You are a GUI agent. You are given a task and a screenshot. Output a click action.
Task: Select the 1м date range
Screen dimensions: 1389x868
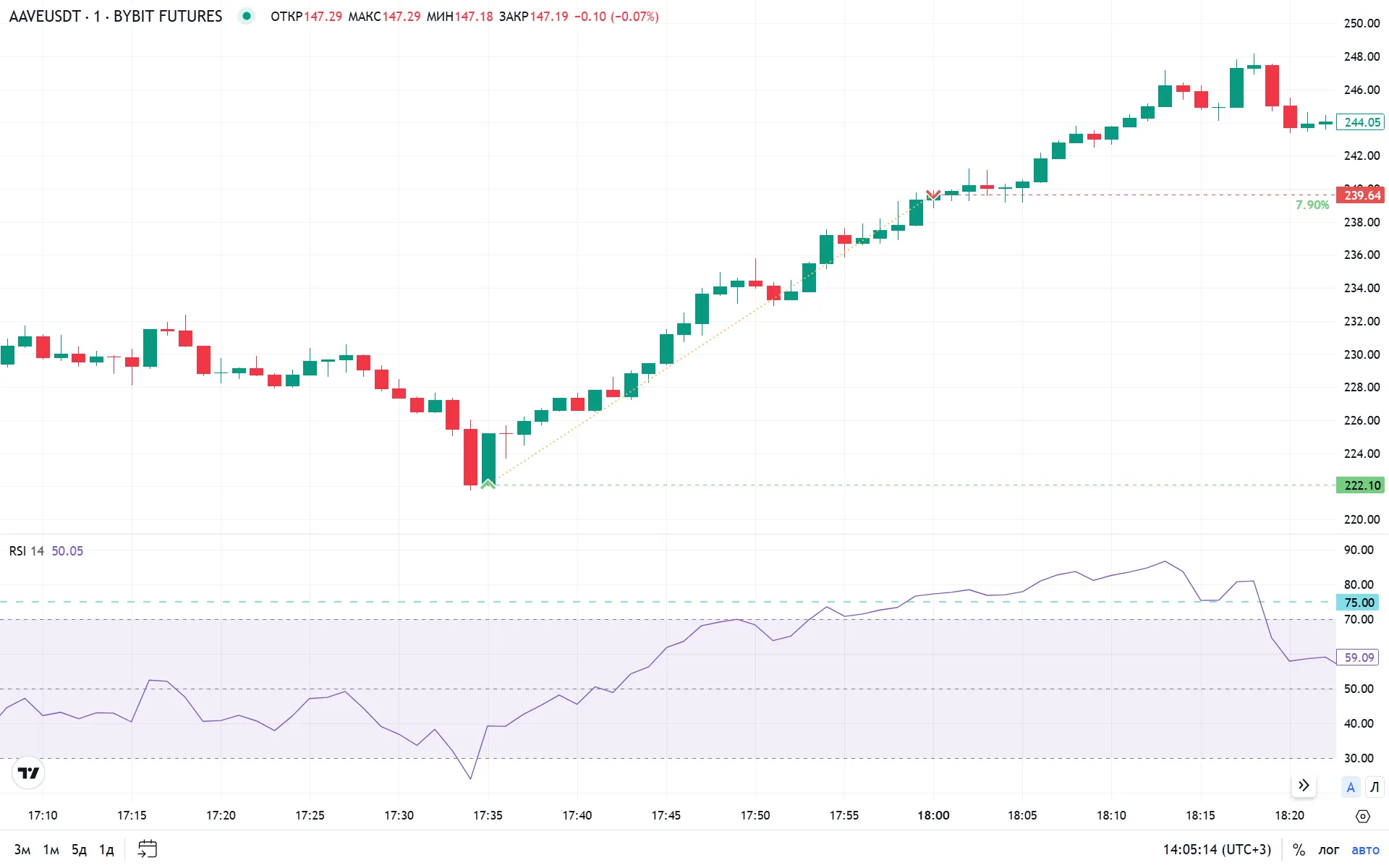[51, 849]
